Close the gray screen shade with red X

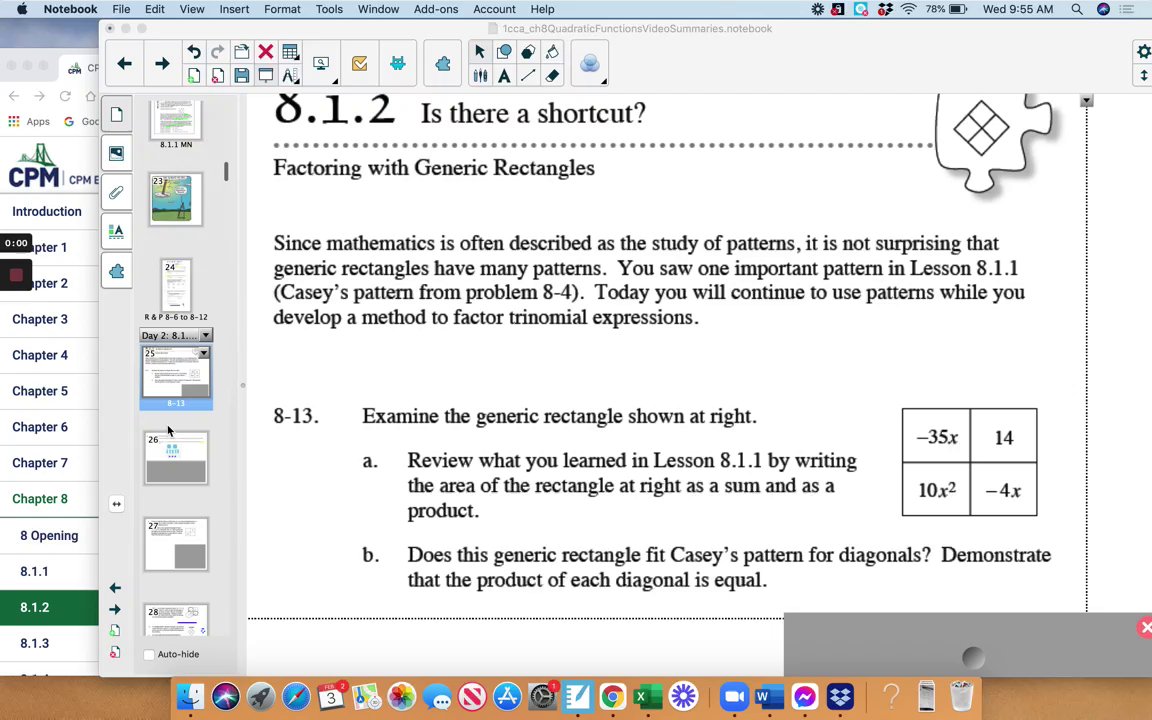(1145, 627)
